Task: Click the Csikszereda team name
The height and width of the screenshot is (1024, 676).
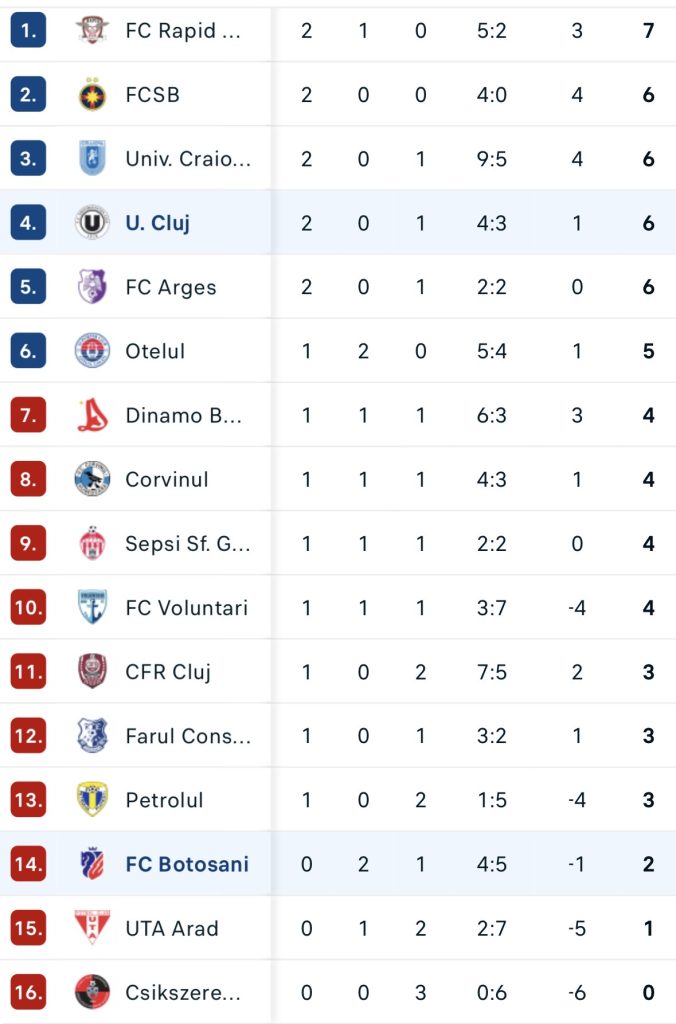Action: (x=183, y=993)
